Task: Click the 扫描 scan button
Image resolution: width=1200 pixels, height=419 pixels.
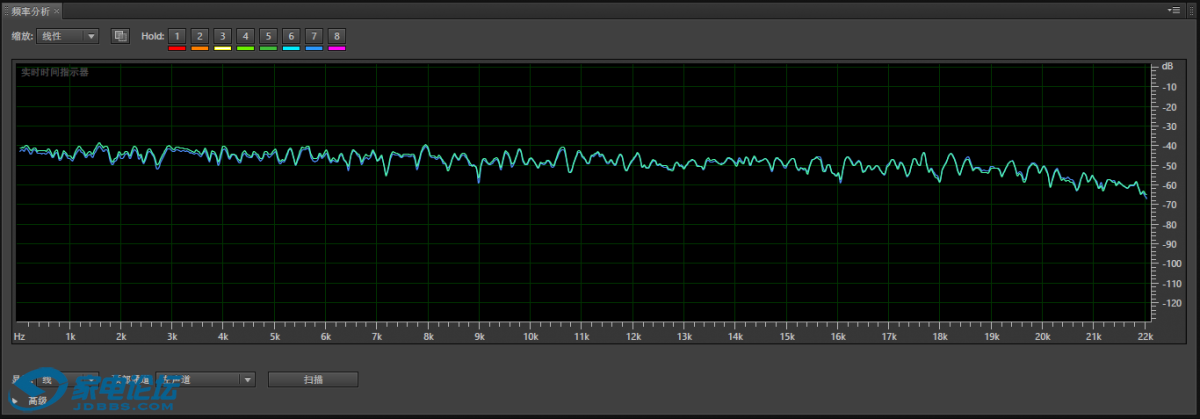Action: pyautogui.click(x=313, y=380)
